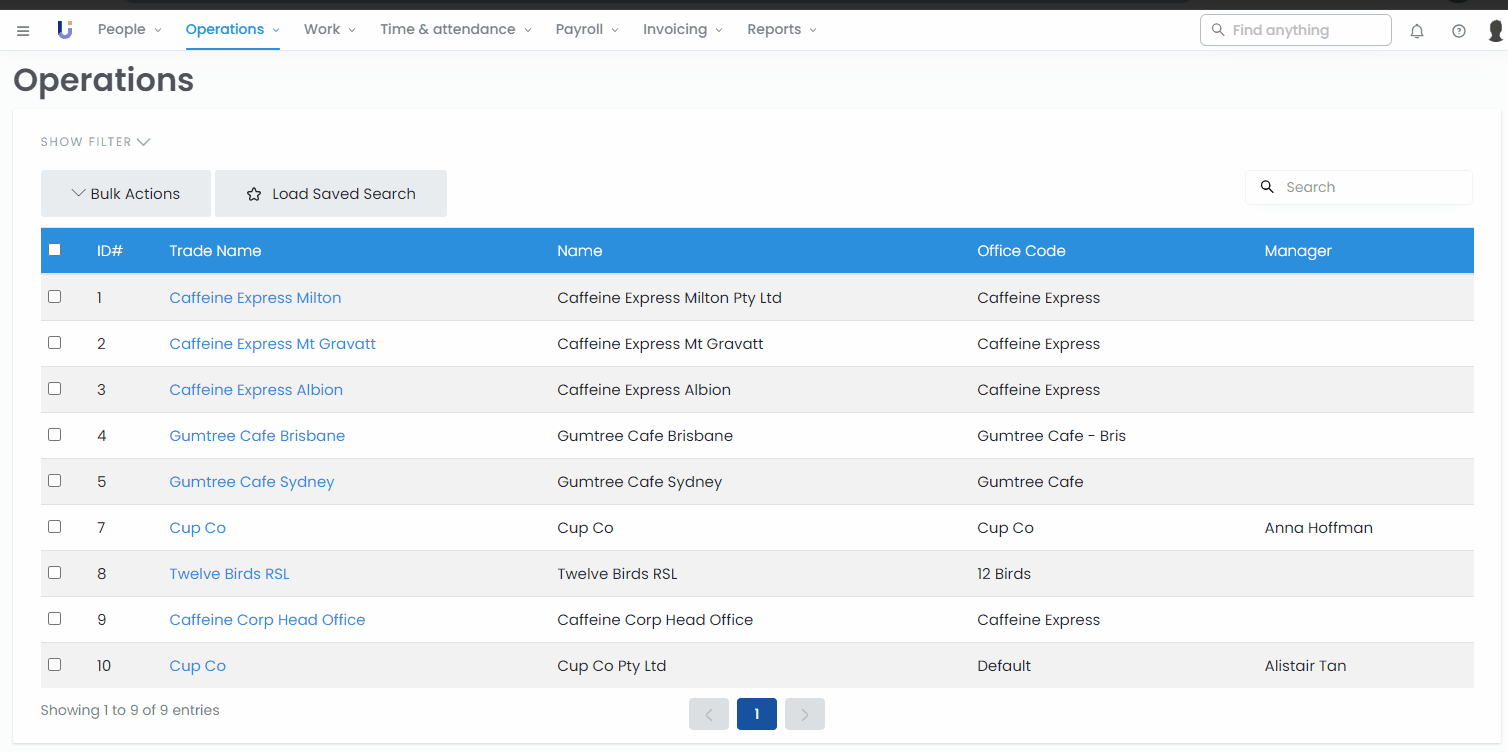
Task: Expand the Payroll menu dropdown
Action: (x=587, y=30)
